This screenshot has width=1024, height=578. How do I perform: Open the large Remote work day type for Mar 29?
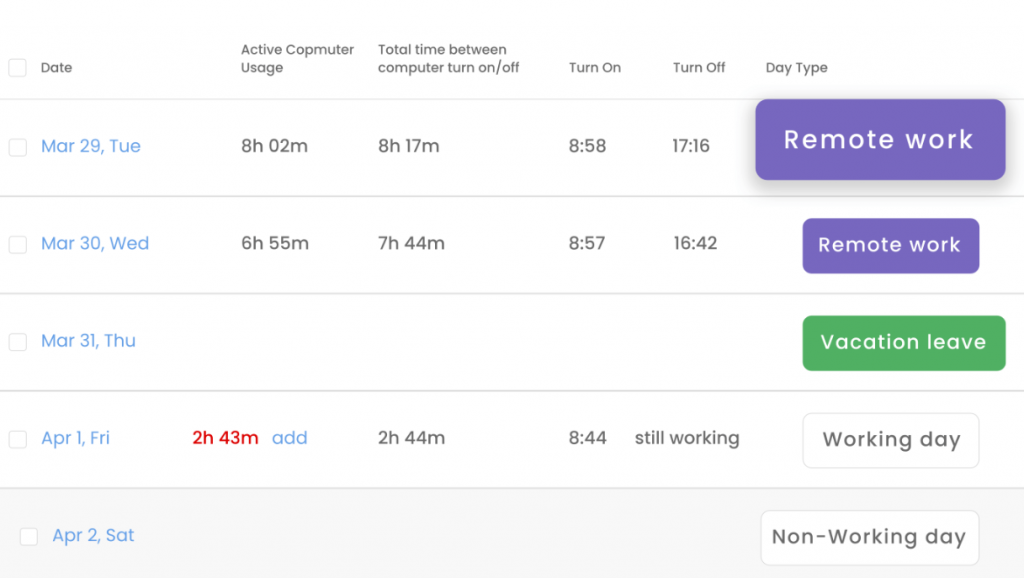[x=879, y=140]
